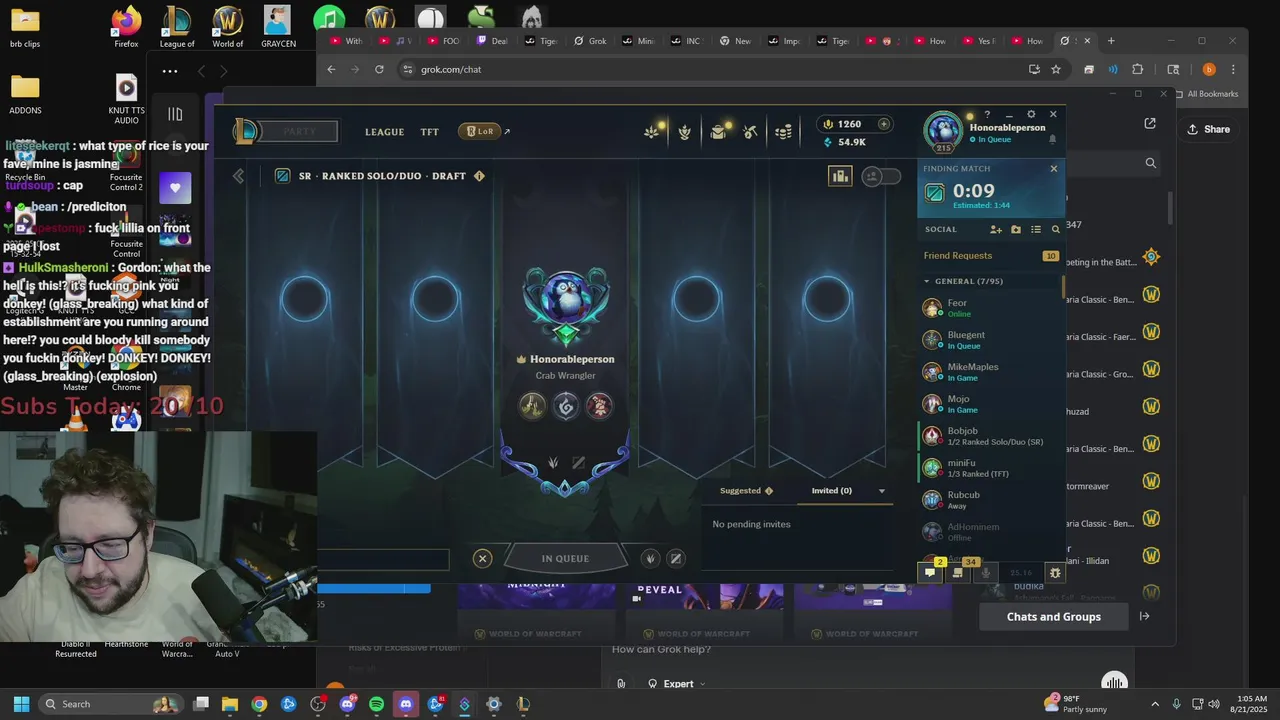This screenshot has width=1280, height=720.
Task: Open the TFT menu tab
Action: pos(429,132)
